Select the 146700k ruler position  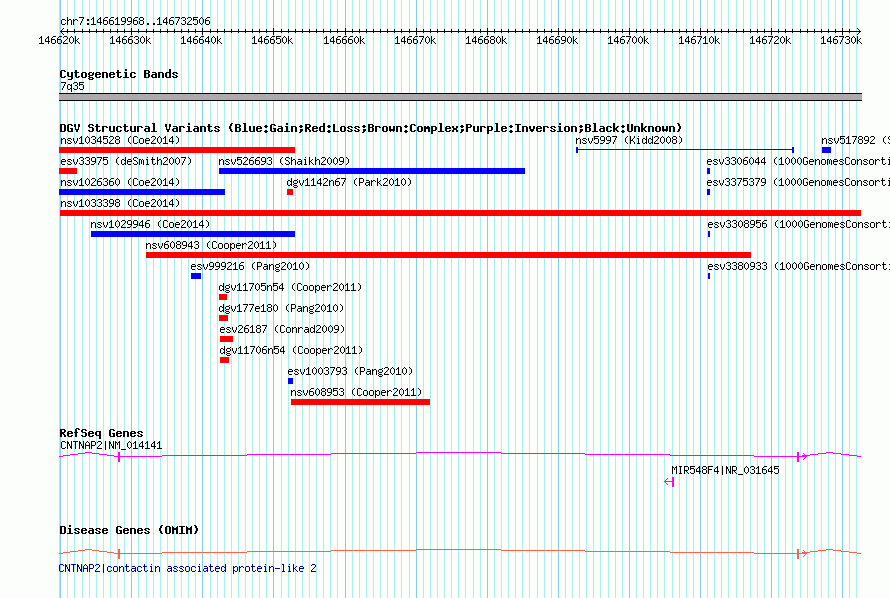628,40
